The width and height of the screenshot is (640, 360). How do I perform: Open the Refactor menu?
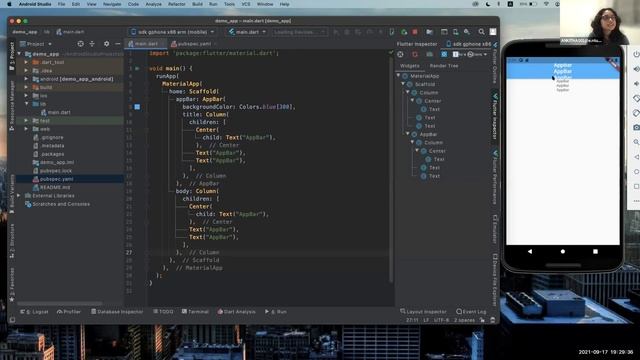(x=177, y=4)
